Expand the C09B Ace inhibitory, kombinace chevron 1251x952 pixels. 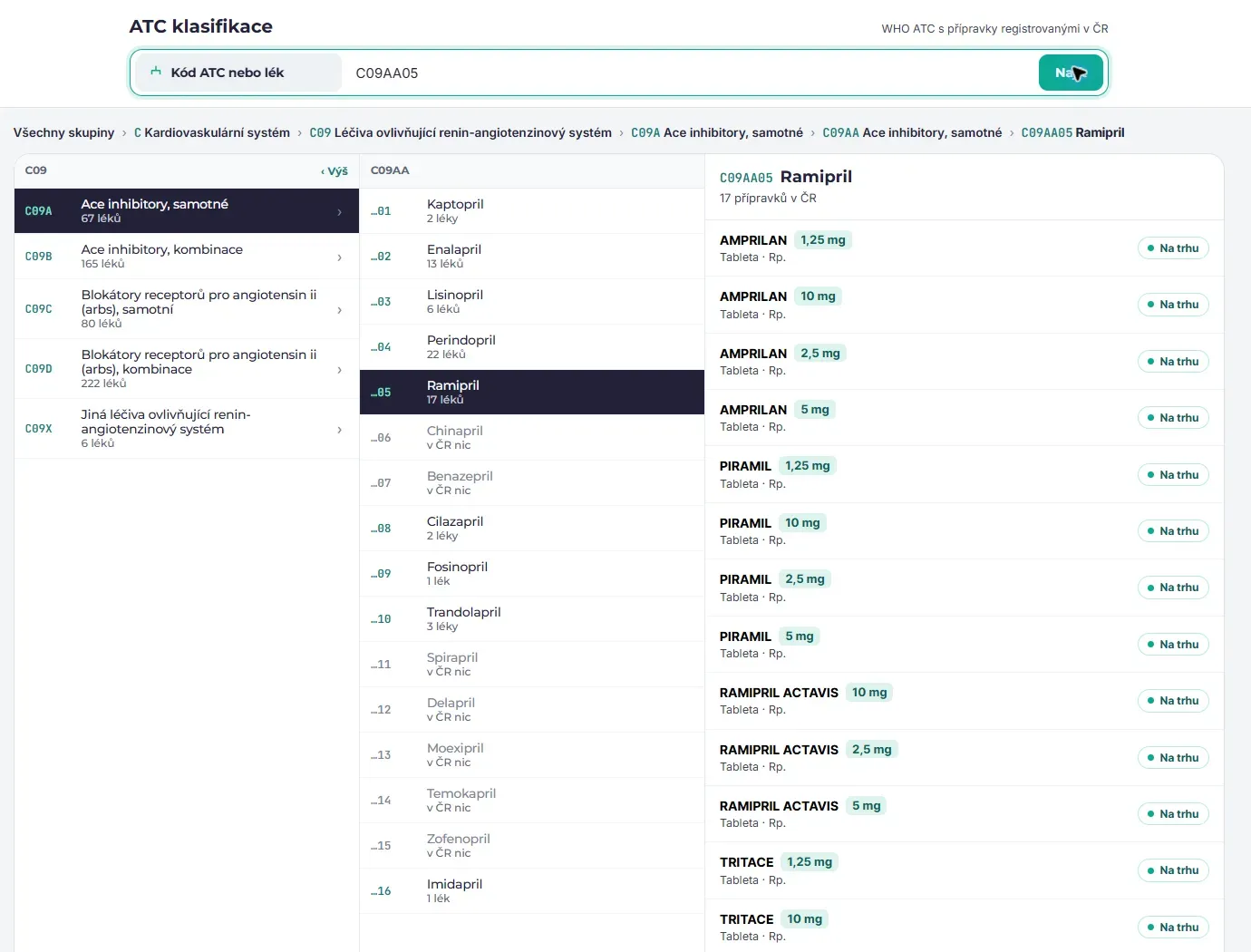point(340,257)
